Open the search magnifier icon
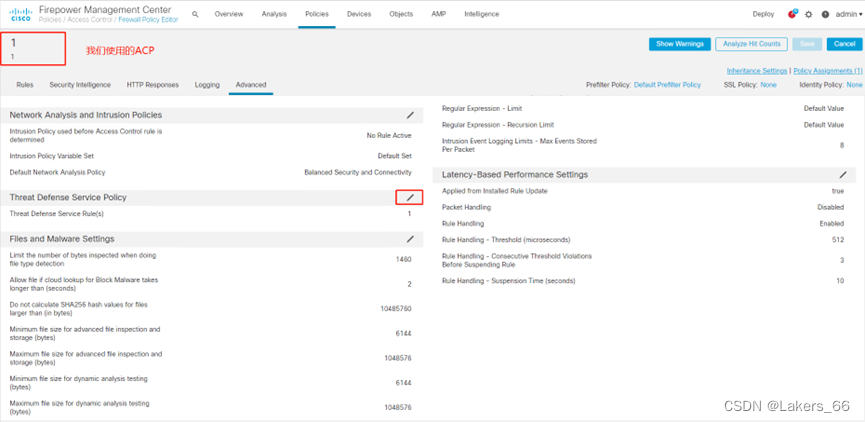 pos(195,14)
